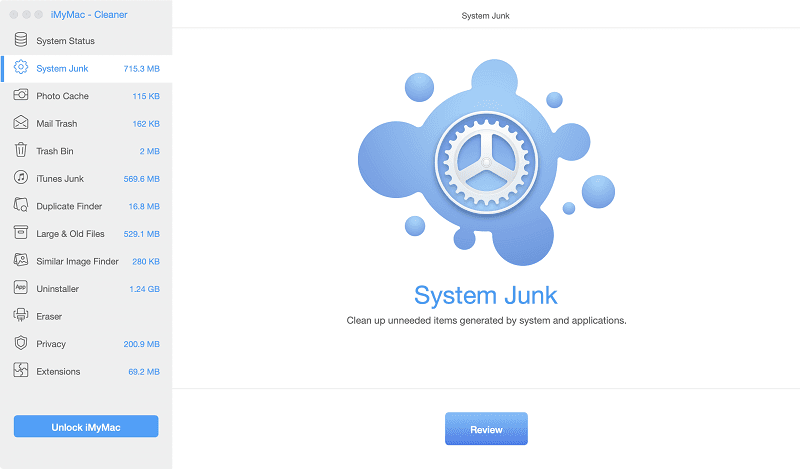Go to the Uninstaller section
Screen dimensions: 800x469
(86, 289)
